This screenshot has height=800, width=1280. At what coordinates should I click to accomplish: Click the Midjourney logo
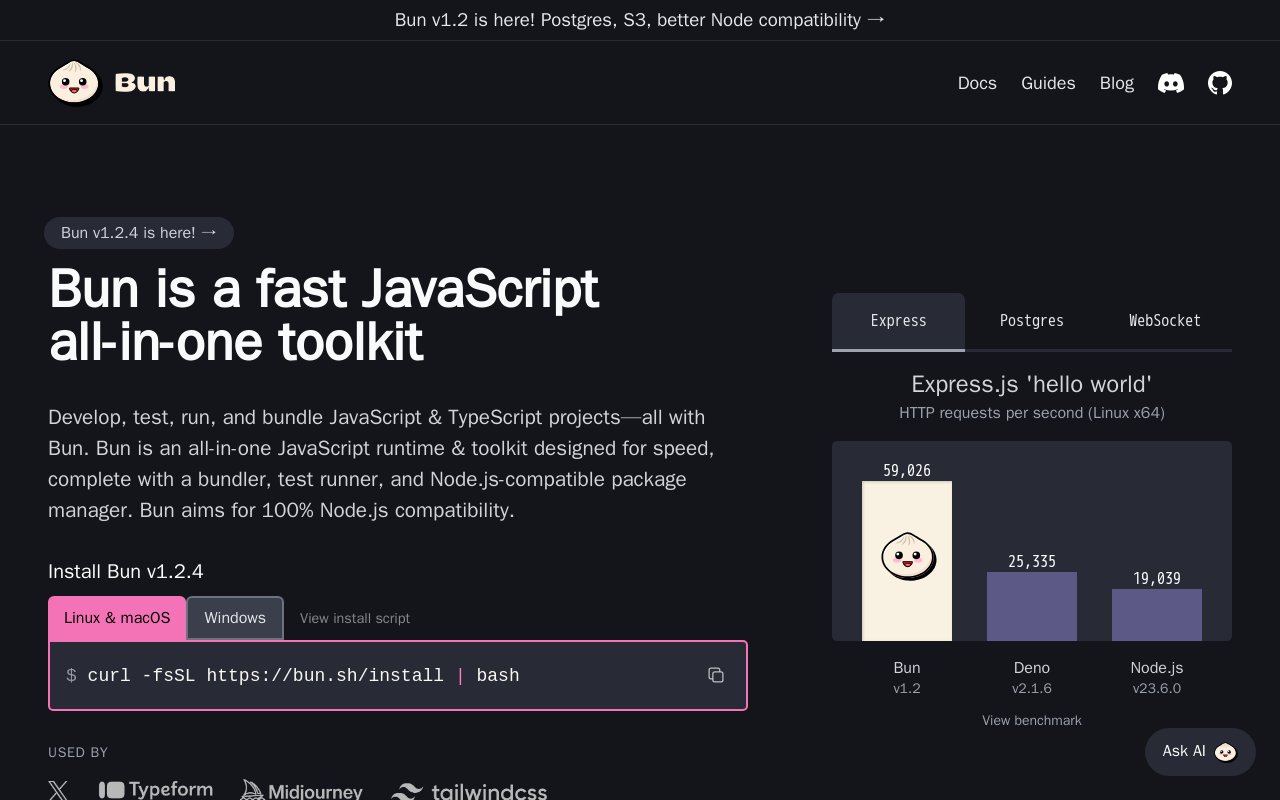tap(301, 791)
